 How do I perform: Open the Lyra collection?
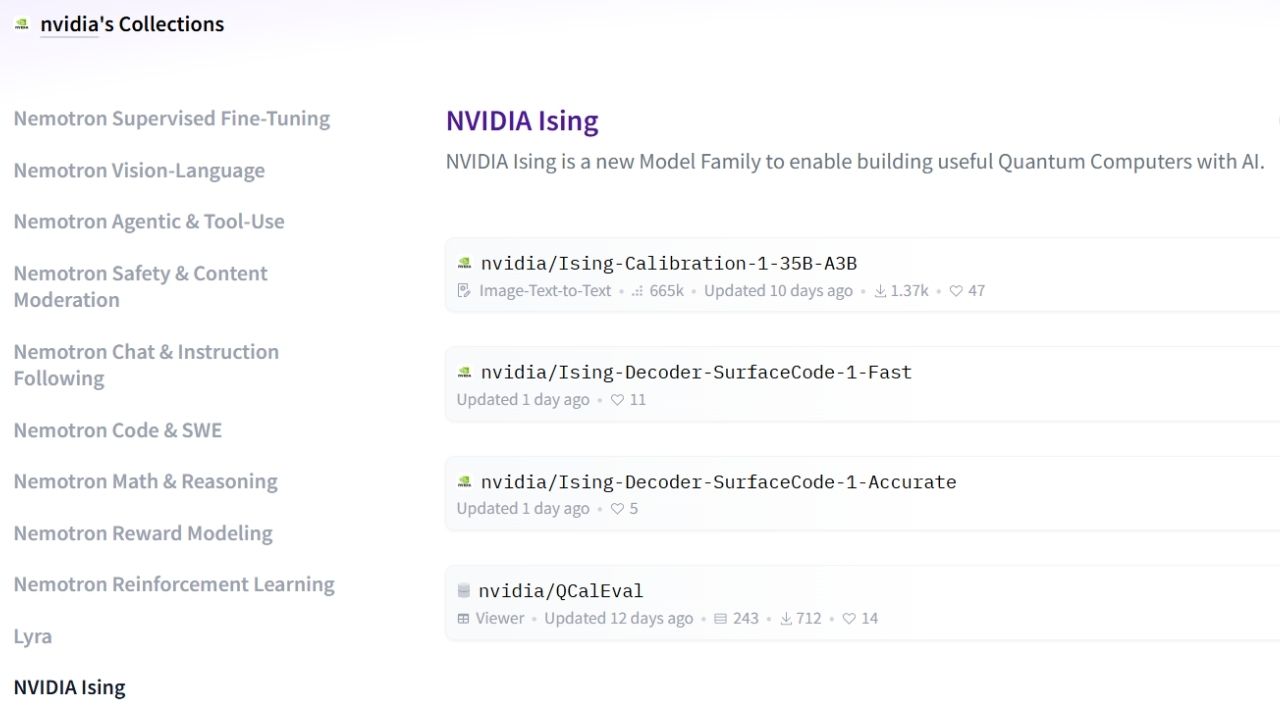coord(33,636)
